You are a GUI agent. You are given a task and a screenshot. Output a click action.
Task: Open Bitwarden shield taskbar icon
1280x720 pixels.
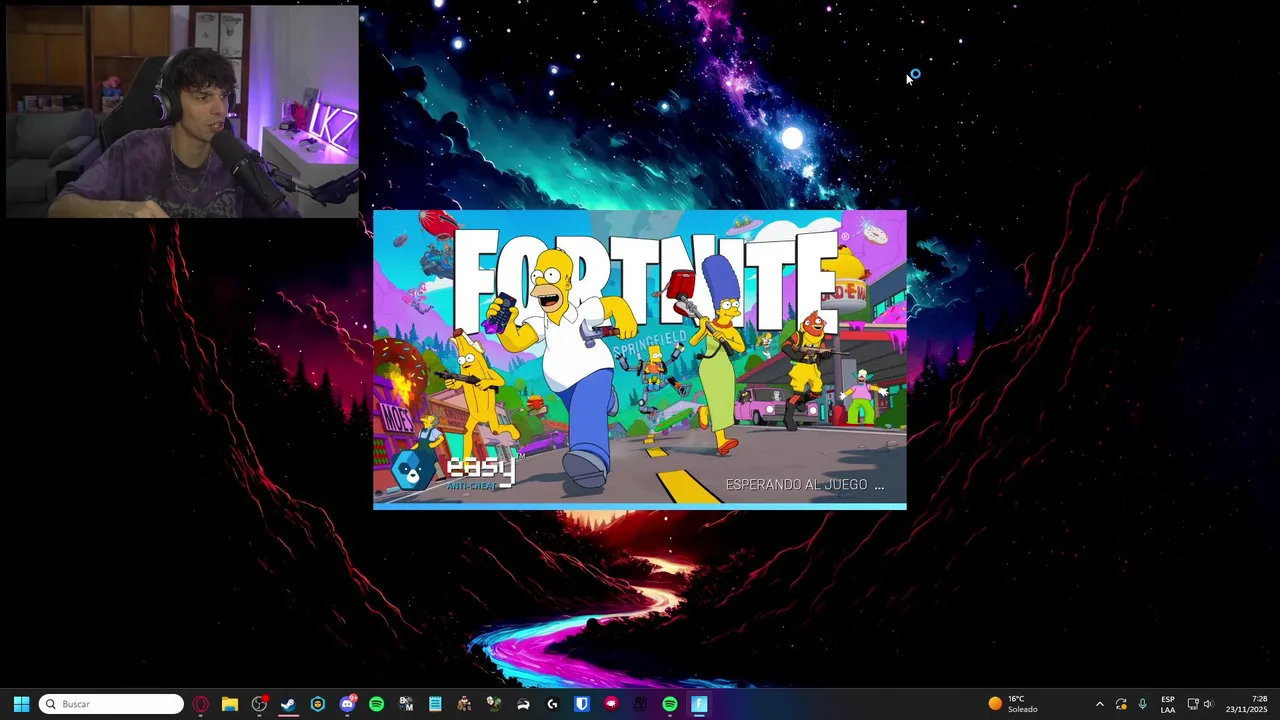pos(582,704)
